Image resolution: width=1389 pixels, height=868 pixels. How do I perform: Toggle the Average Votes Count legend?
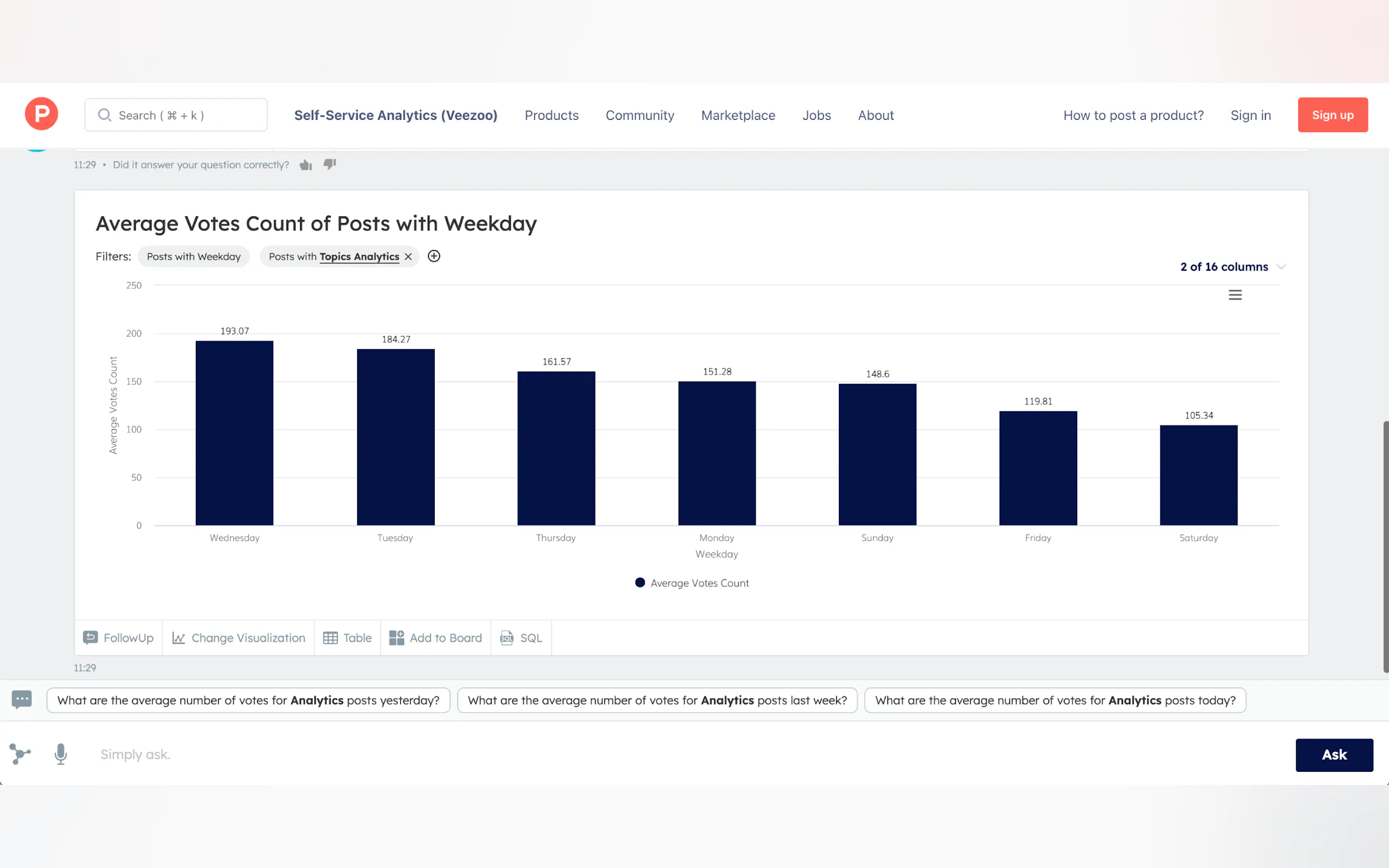pos(691,583)
